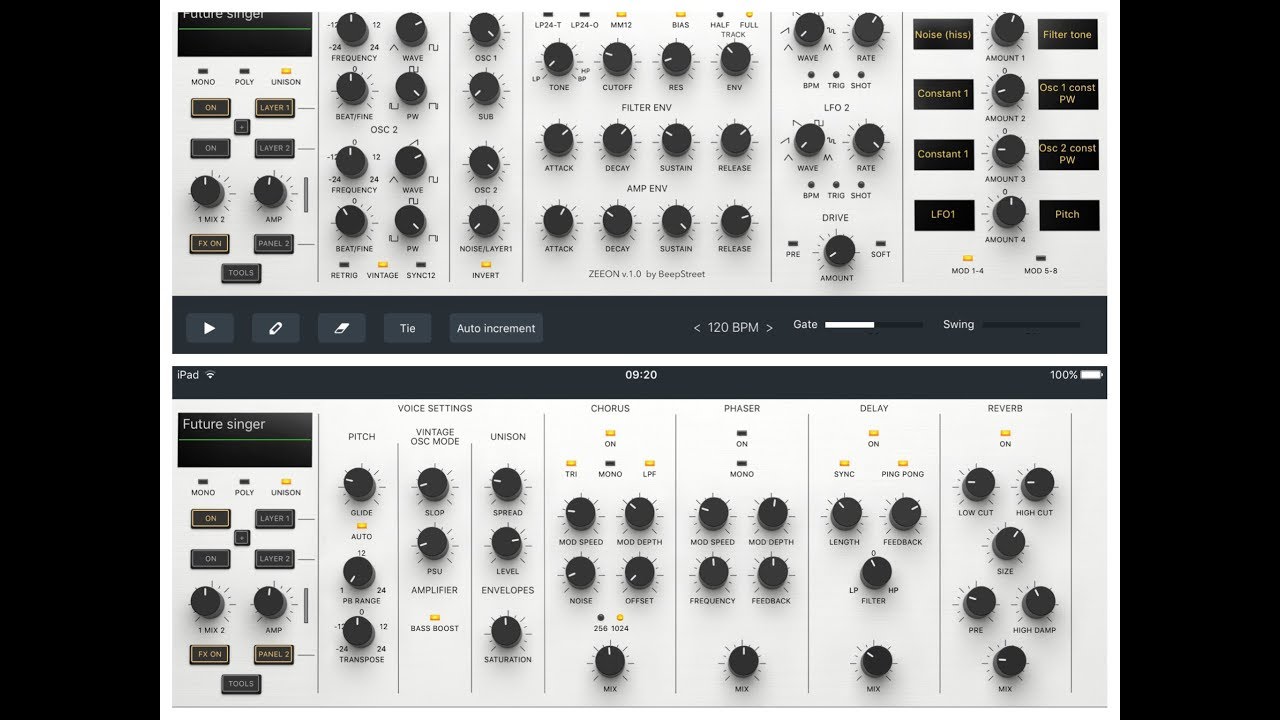The image size is (1280, 720).
Task: Click the AMP ENV RELEASE knob
Action: click(x=735, y=220)
